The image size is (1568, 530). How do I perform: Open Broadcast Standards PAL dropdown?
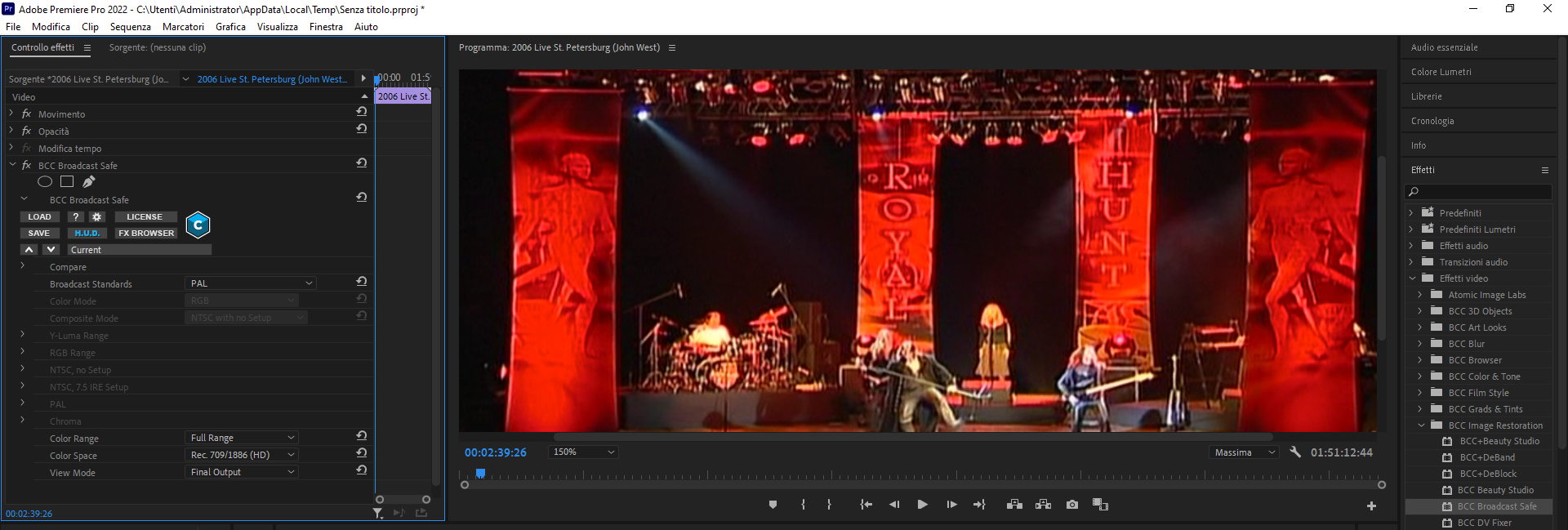[250, 283]
